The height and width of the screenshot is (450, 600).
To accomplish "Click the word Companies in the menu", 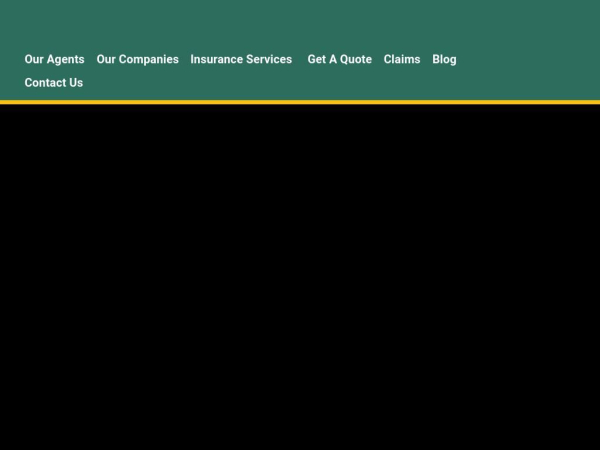I will [149, 59].
